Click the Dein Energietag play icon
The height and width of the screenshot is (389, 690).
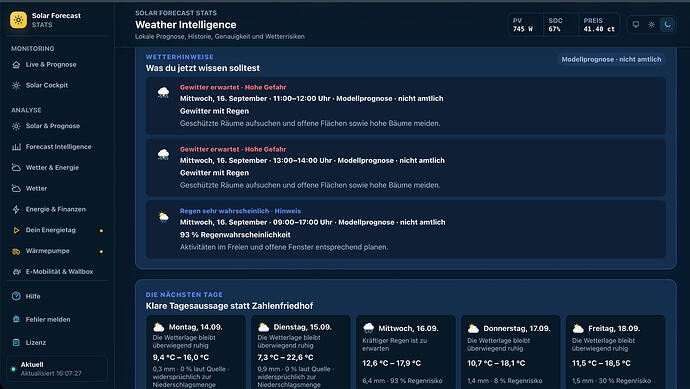pos(16,230)
